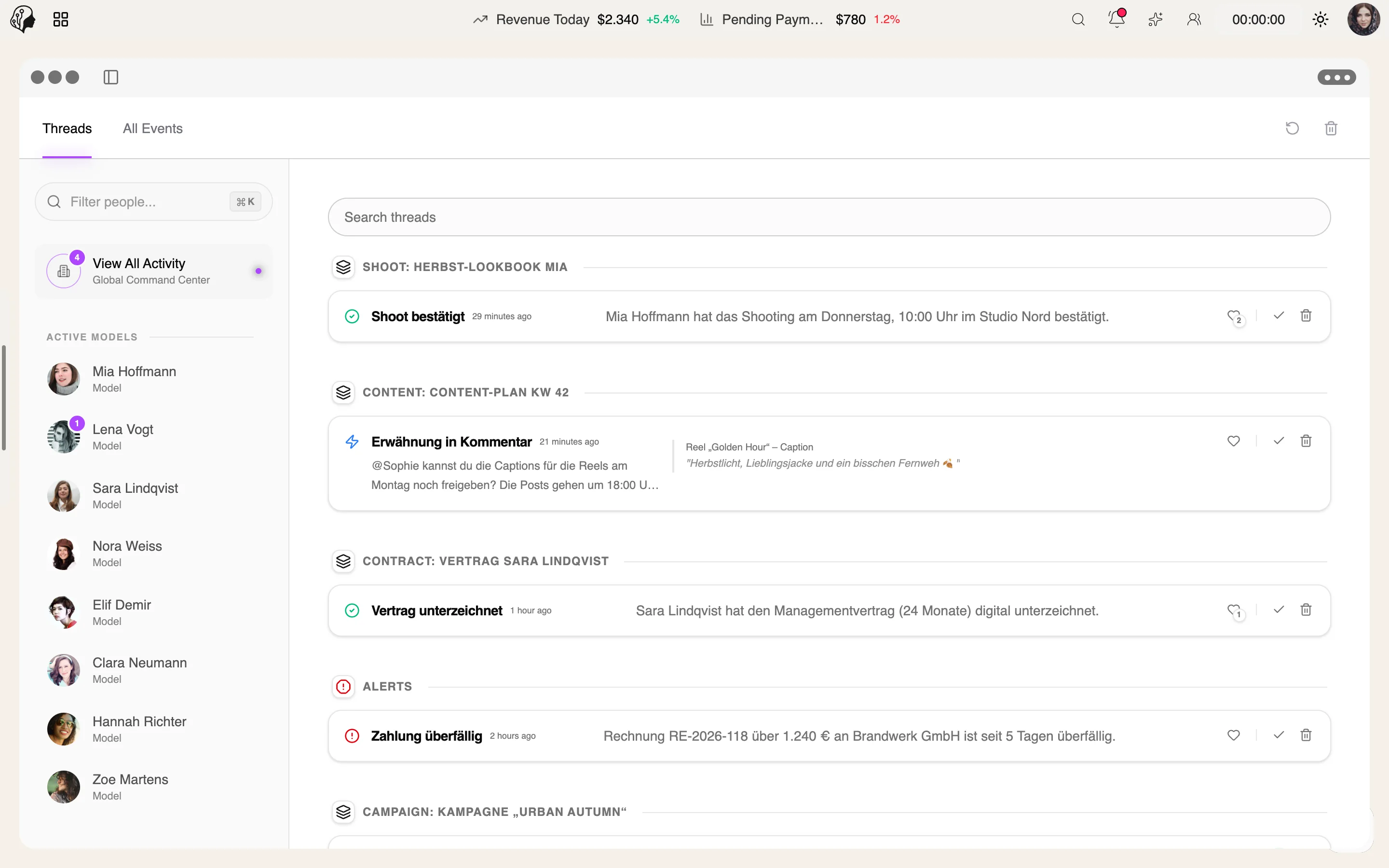The height and width of the screenshot is (868, 1389).
Task: Delete the Shoot bestätigt thread
Action: point(1306,316)
